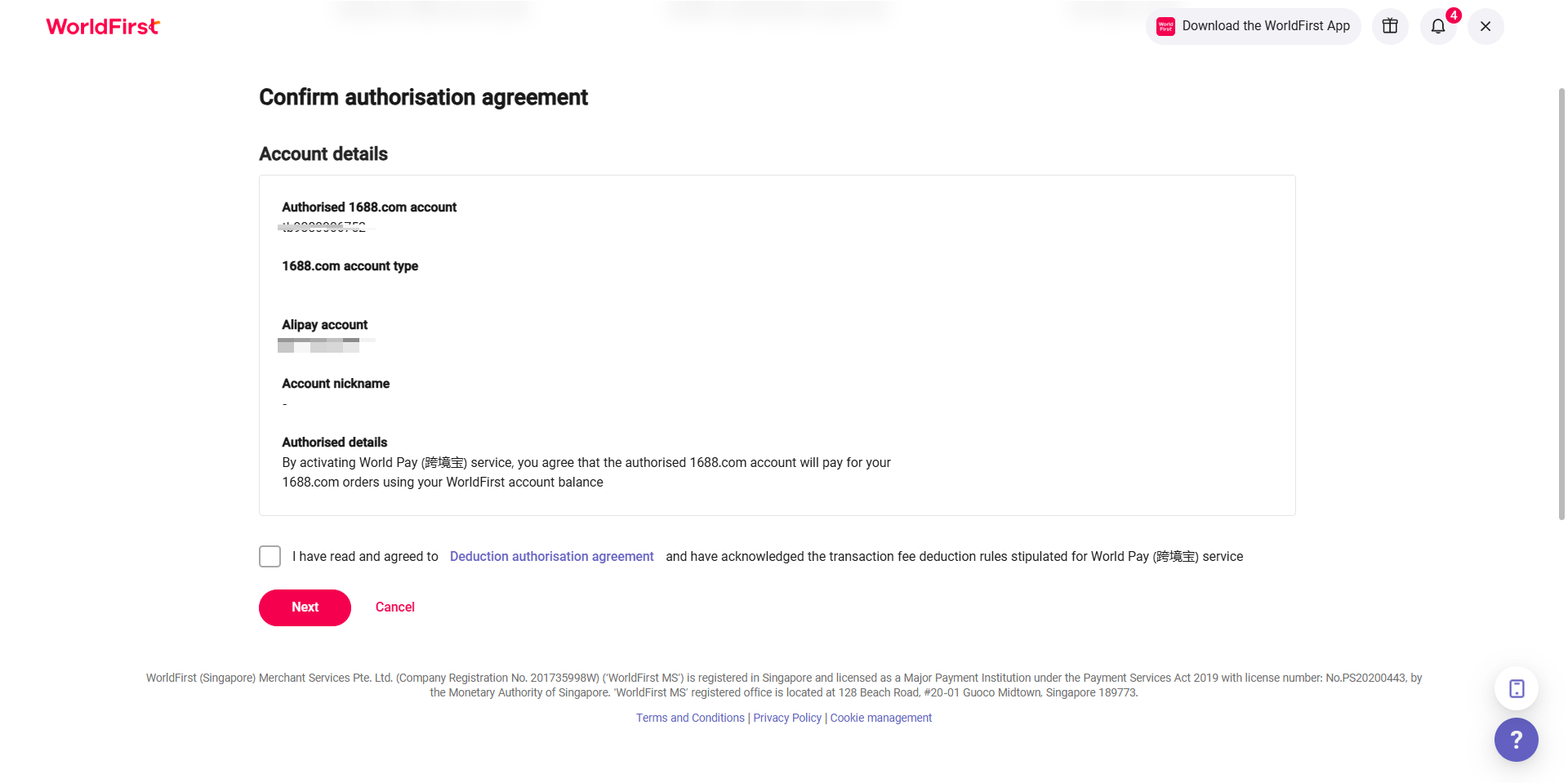Open the gift rewards icon

(x=1390, y=26)
